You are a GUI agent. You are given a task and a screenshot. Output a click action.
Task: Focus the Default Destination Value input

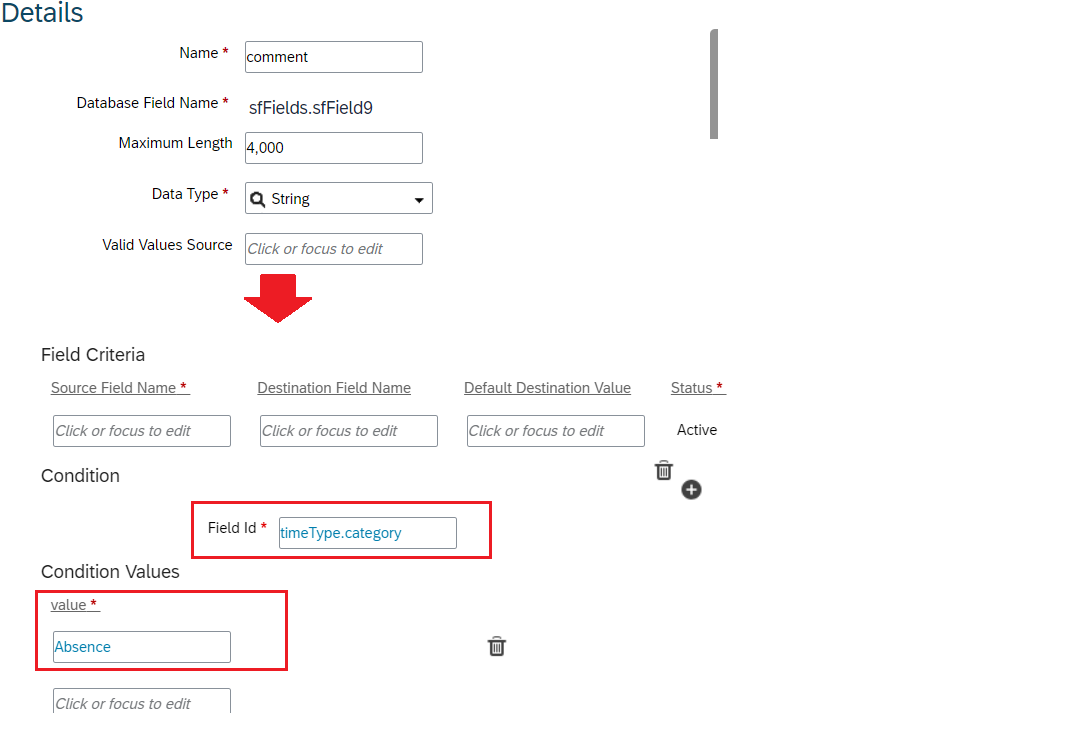556,431
